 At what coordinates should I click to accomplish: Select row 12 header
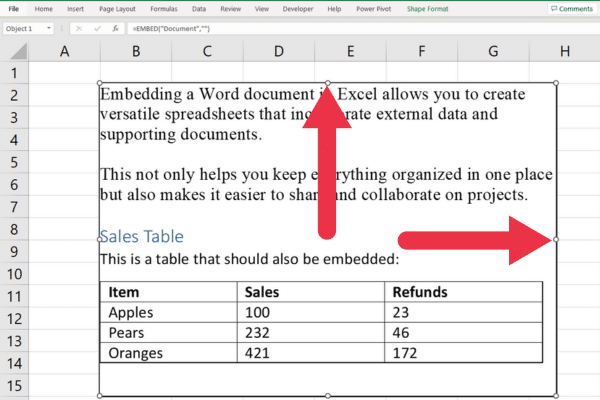pos(14,318)
